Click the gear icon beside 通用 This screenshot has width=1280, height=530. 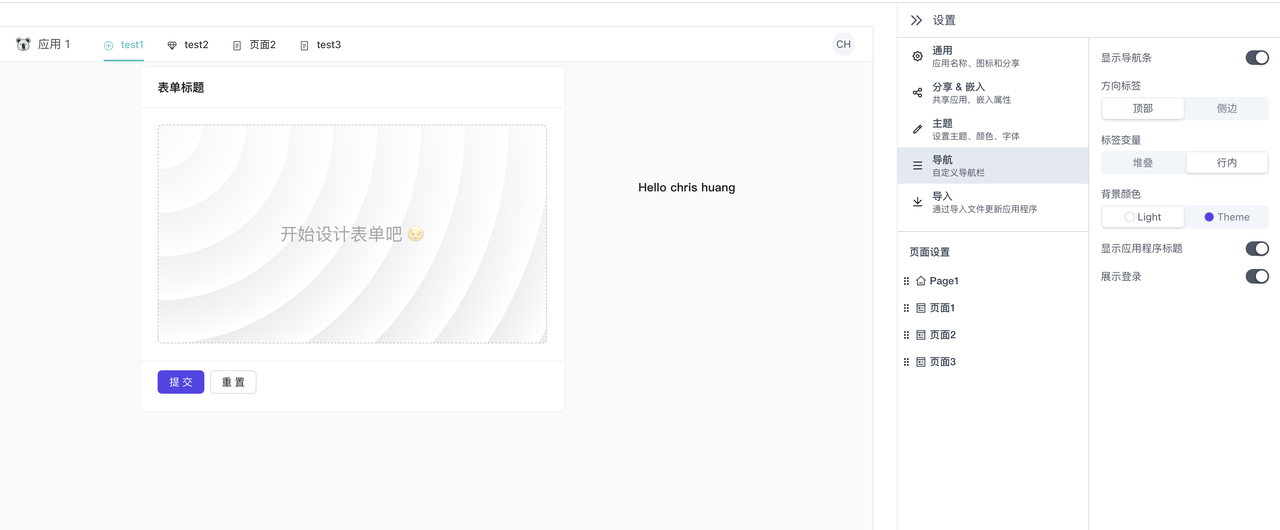coord(918,56)
